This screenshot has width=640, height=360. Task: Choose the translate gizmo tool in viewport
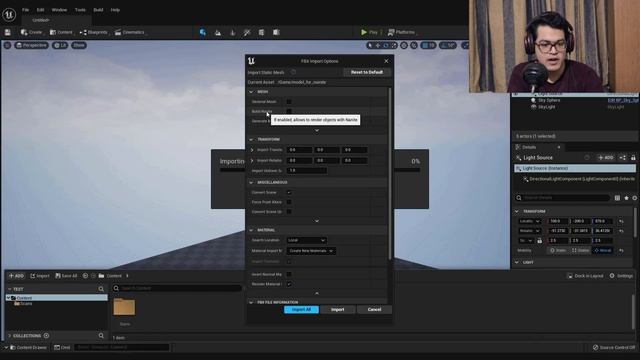[x=378, y=45]
